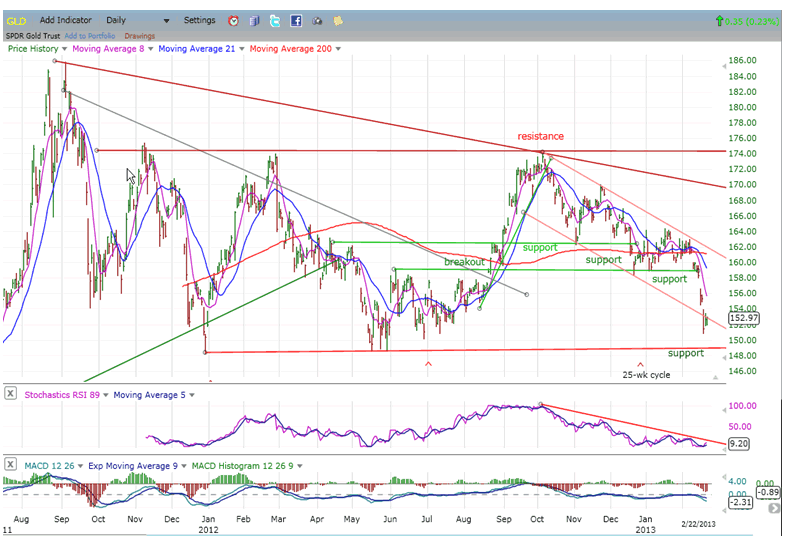786x537 pixels.
Task: Open the yellow sticky note icon
Action: (338, 21)
